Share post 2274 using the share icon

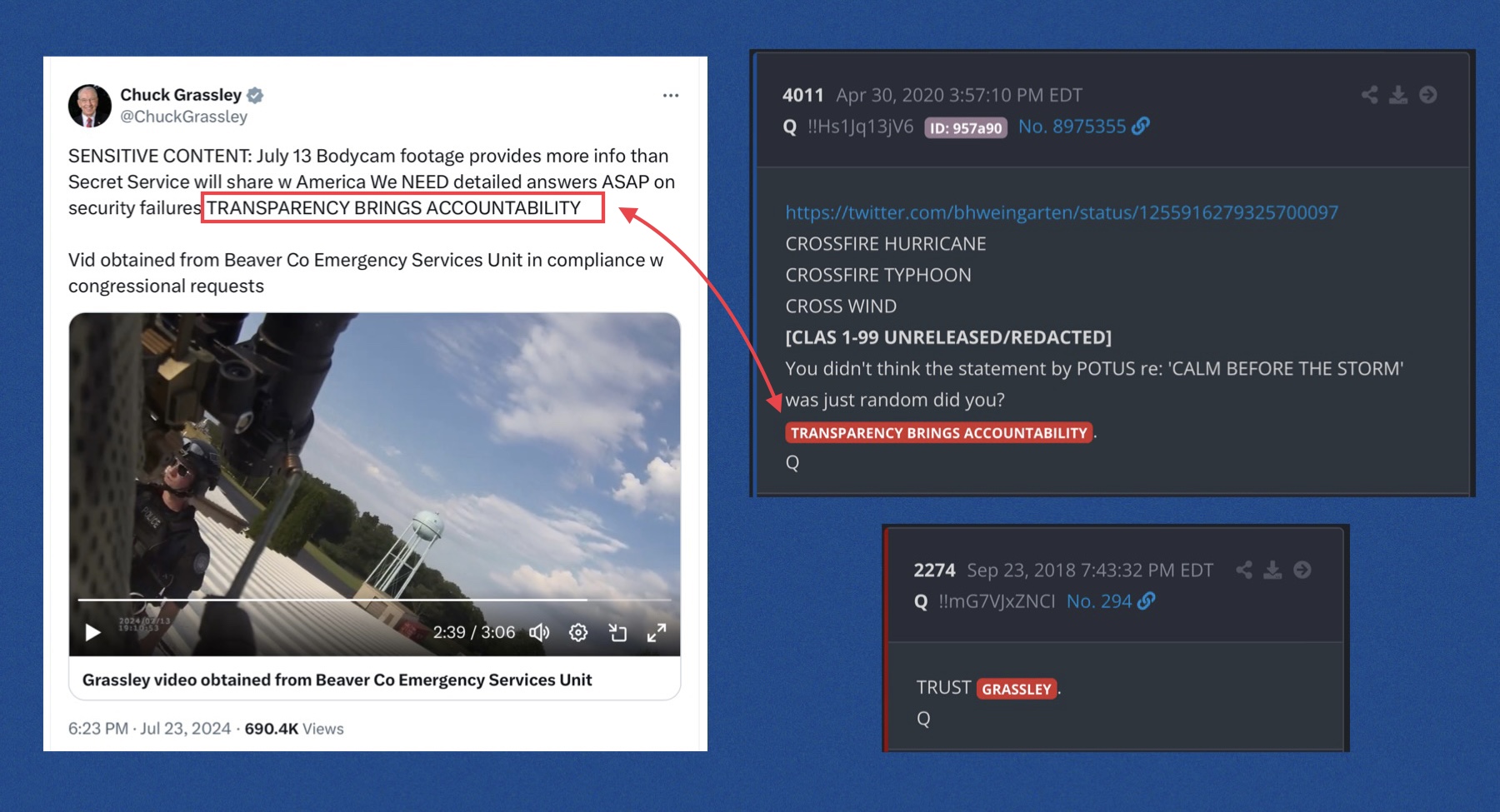click(1244, 570)
